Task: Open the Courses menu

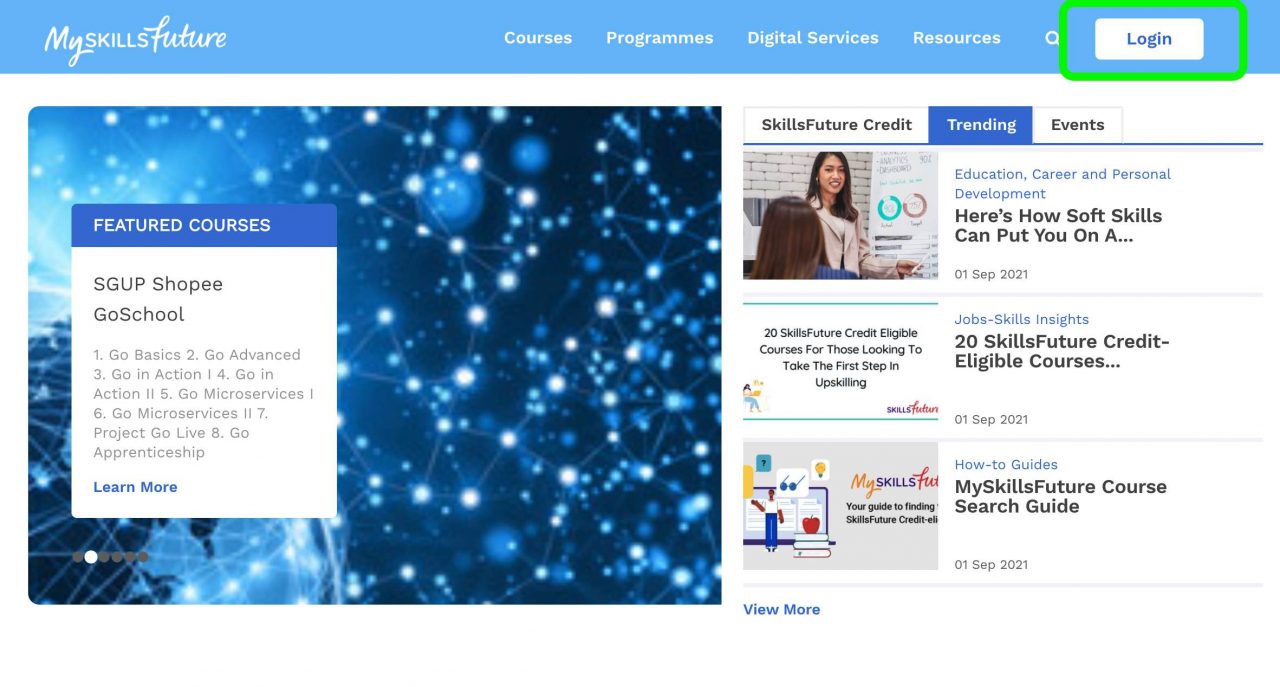Action: tap(537, 38)
